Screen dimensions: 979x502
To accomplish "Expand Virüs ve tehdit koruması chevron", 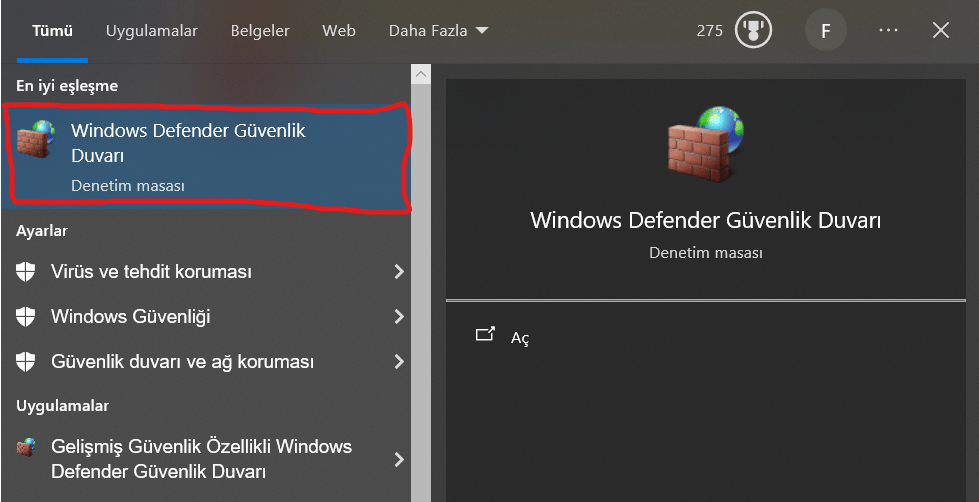I will click(x=399, y=272).
